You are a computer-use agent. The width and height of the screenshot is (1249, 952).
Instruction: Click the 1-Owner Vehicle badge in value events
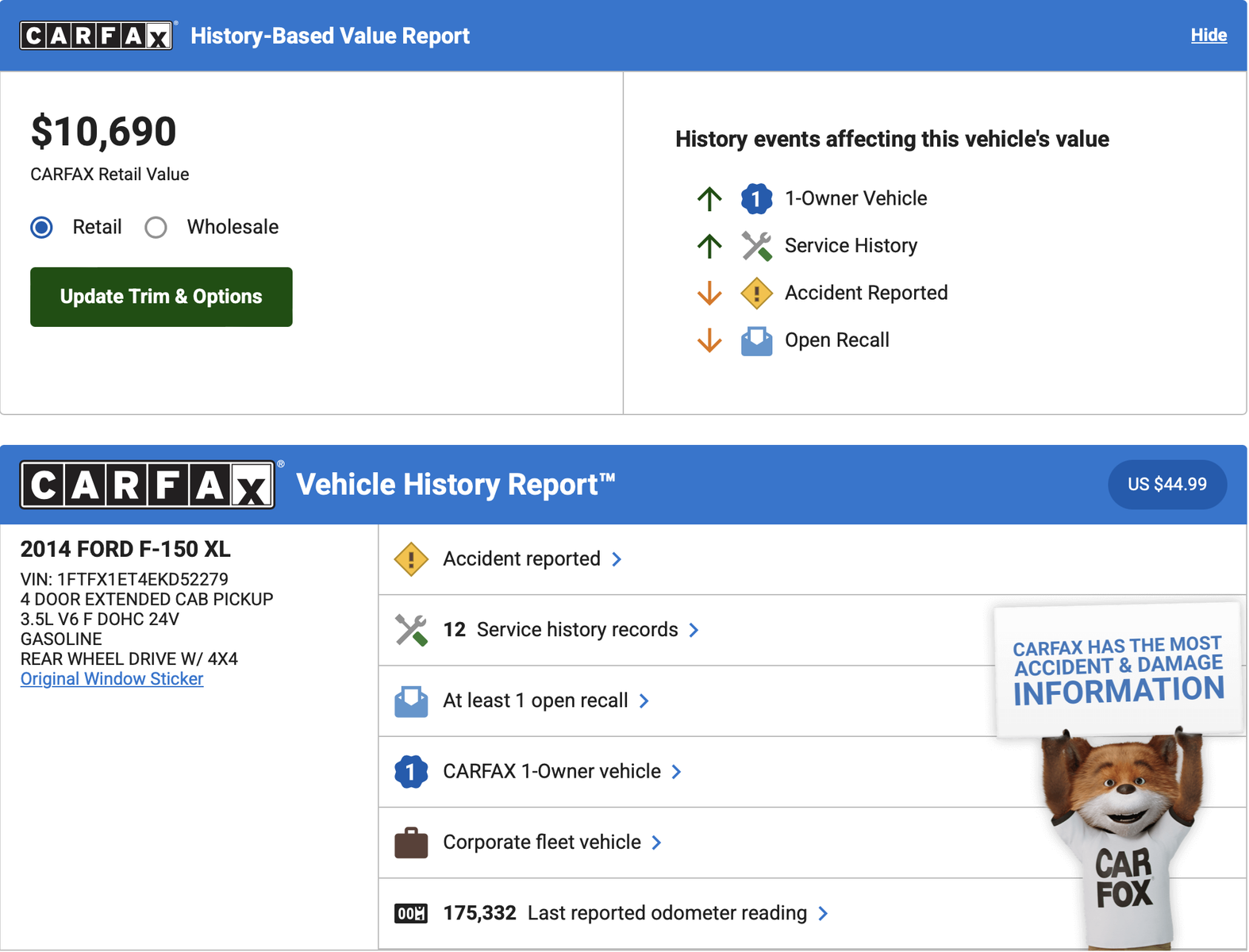(756, 198)
